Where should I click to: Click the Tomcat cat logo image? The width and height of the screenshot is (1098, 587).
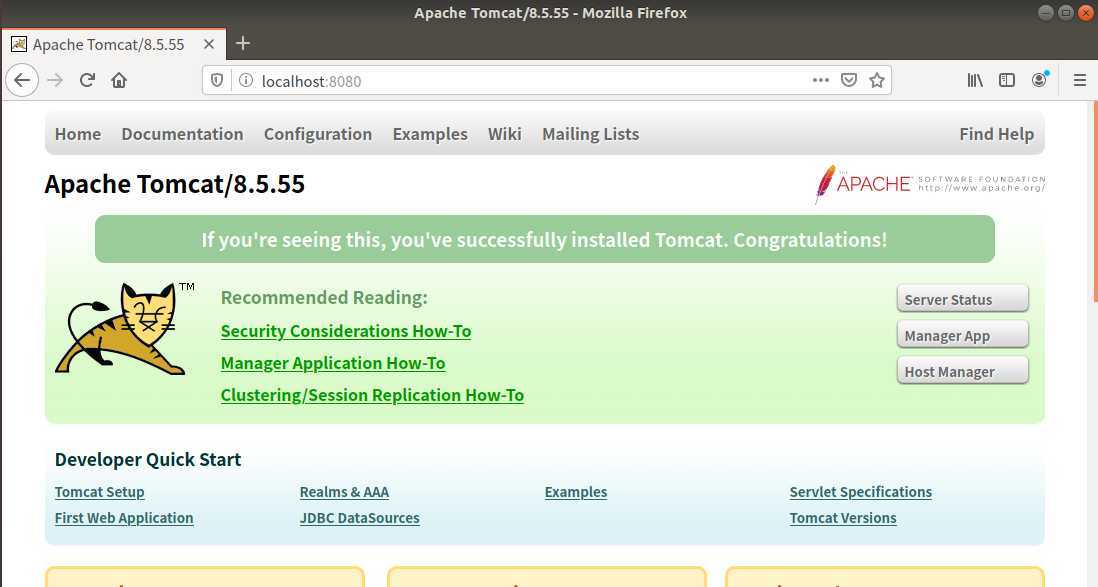coord(125,329)
